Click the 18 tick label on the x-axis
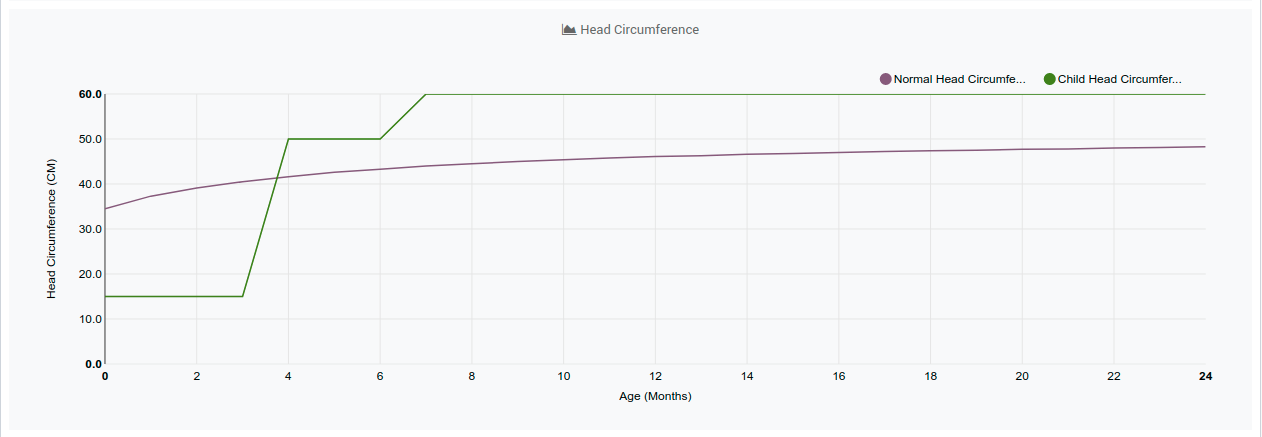The image size is (1262, 437). click(930, 376)
